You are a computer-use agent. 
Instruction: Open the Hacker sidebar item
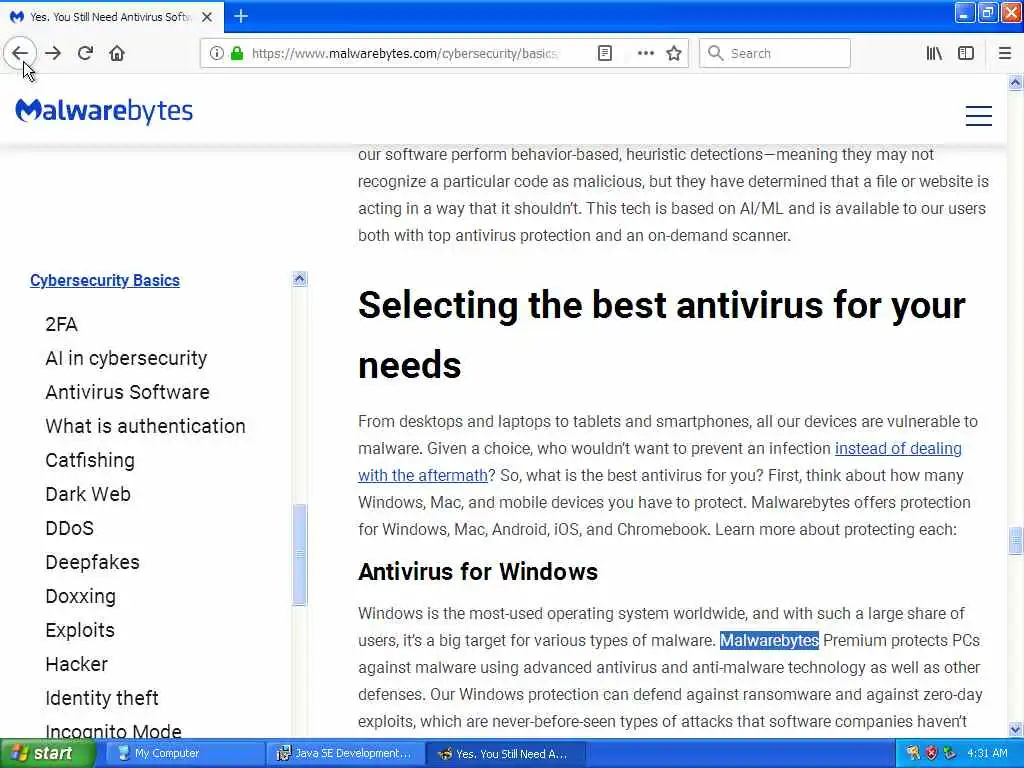(x=76, y=664)
